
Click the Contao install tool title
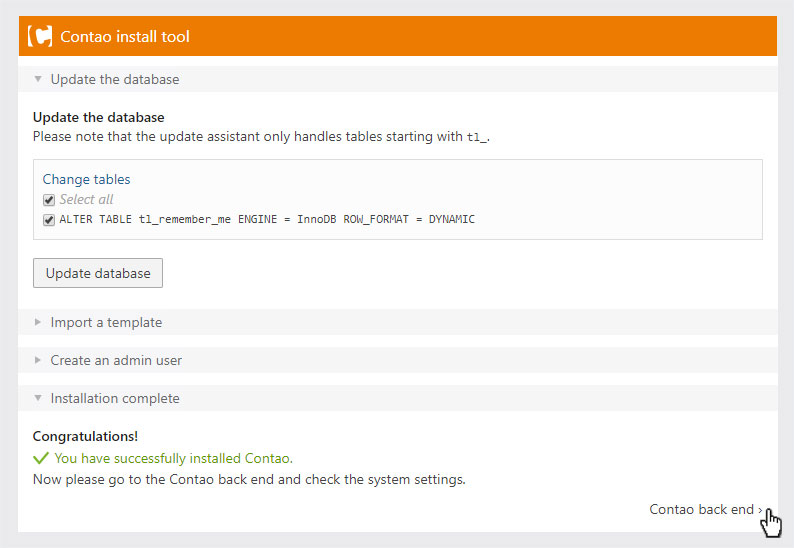(x=125, y=36)
